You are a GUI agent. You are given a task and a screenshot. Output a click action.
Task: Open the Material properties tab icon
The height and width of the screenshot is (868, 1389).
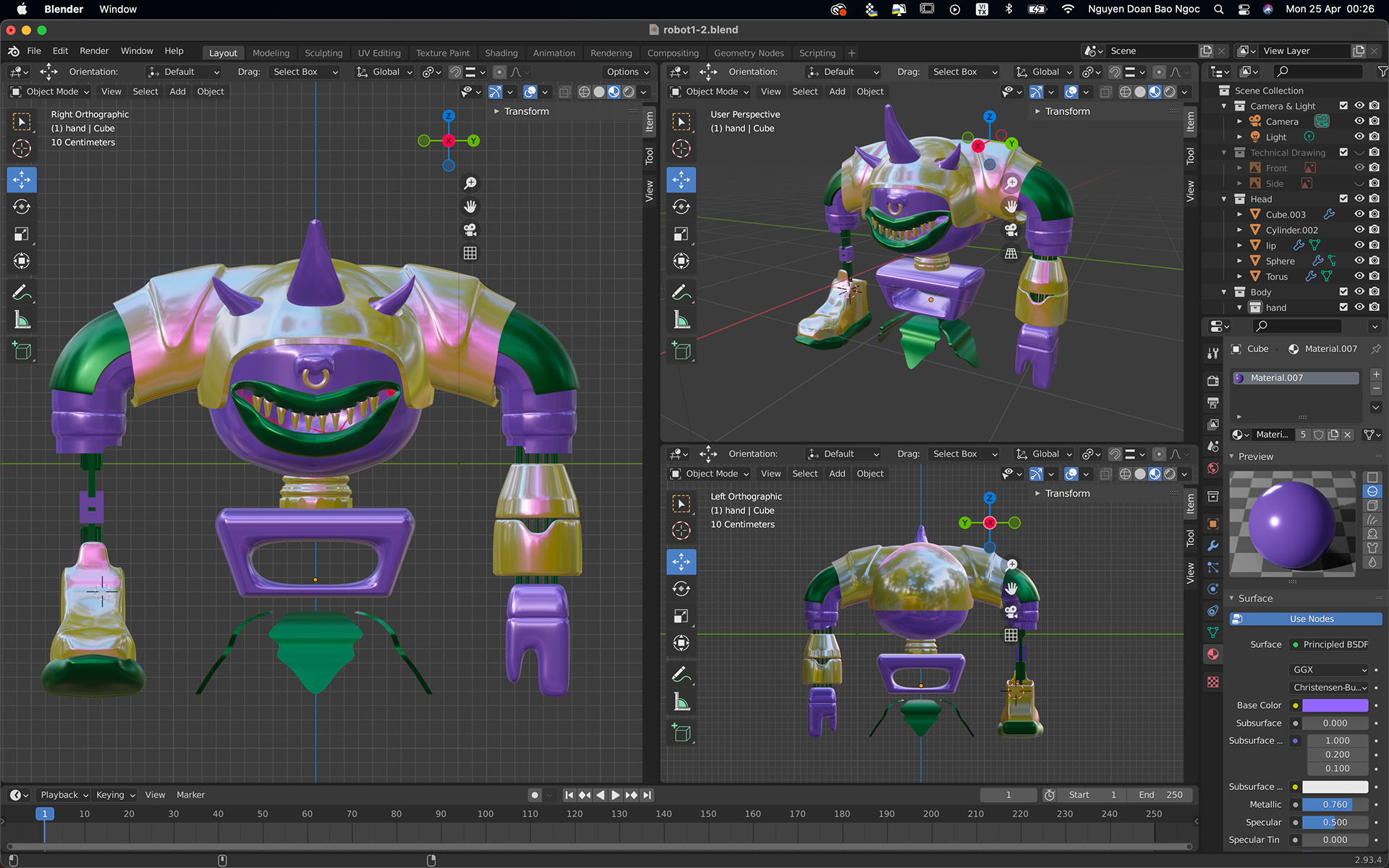point(1213,654)
